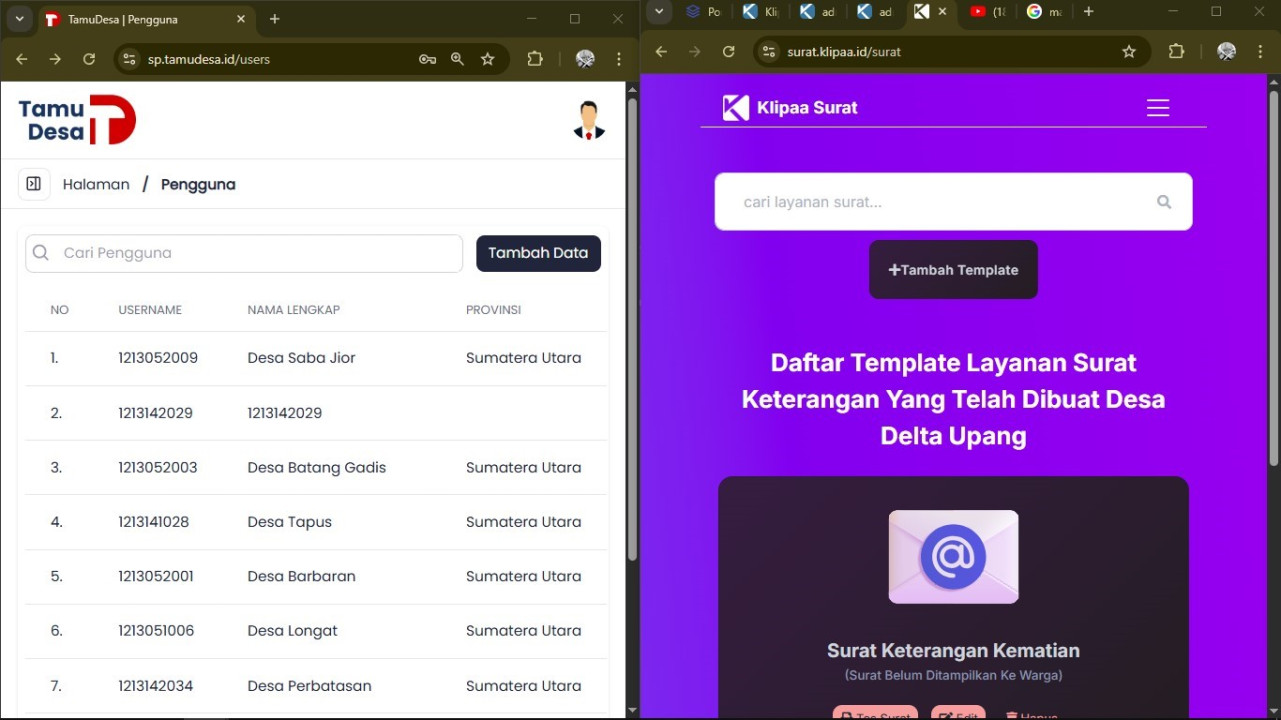
Task: Switch to the Google browser tab
Action: (1043, 12)
